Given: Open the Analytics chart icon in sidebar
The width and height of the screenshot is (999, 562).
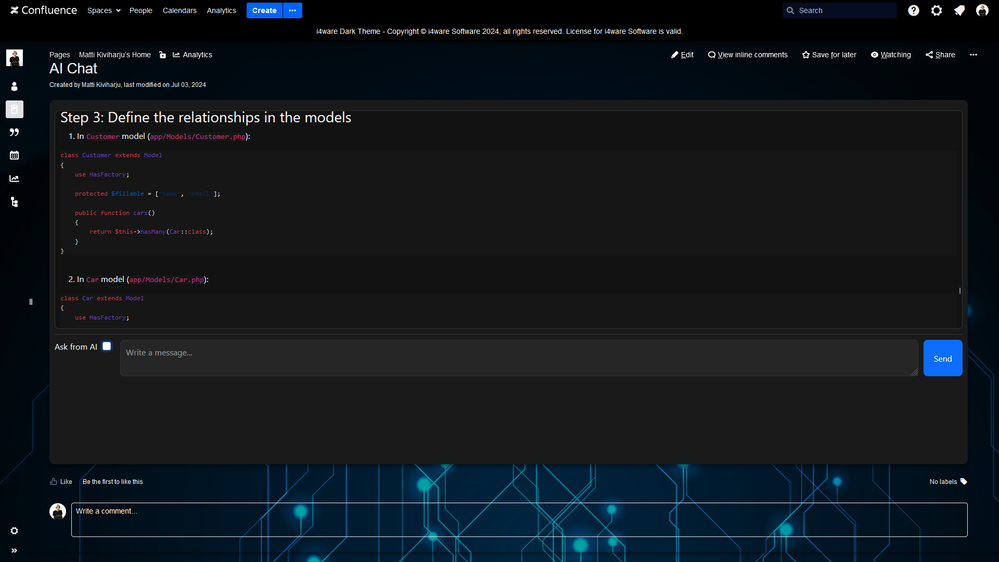Looking at the screenshot, I should pyautogui.click(x=14, y=178).
